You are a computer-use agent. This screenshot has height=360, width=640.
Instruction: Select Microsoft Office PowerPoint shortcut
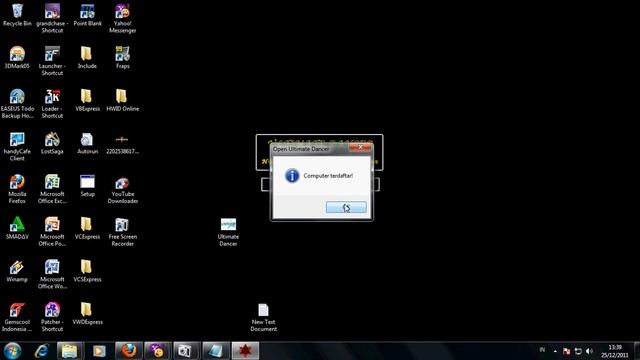pyautogui.click(x=52, y=231)
